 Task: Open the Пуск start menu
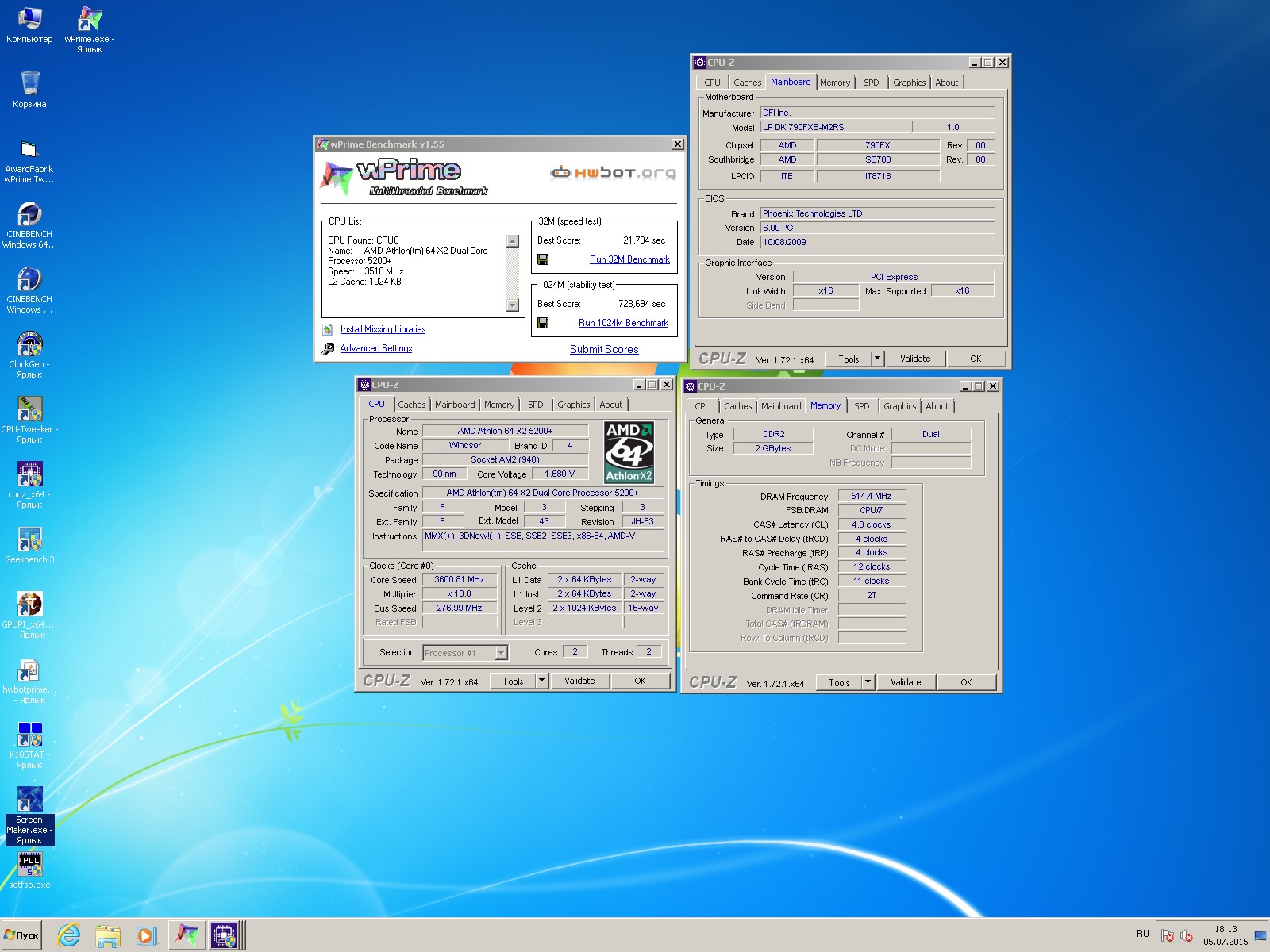tap(21, 935)
